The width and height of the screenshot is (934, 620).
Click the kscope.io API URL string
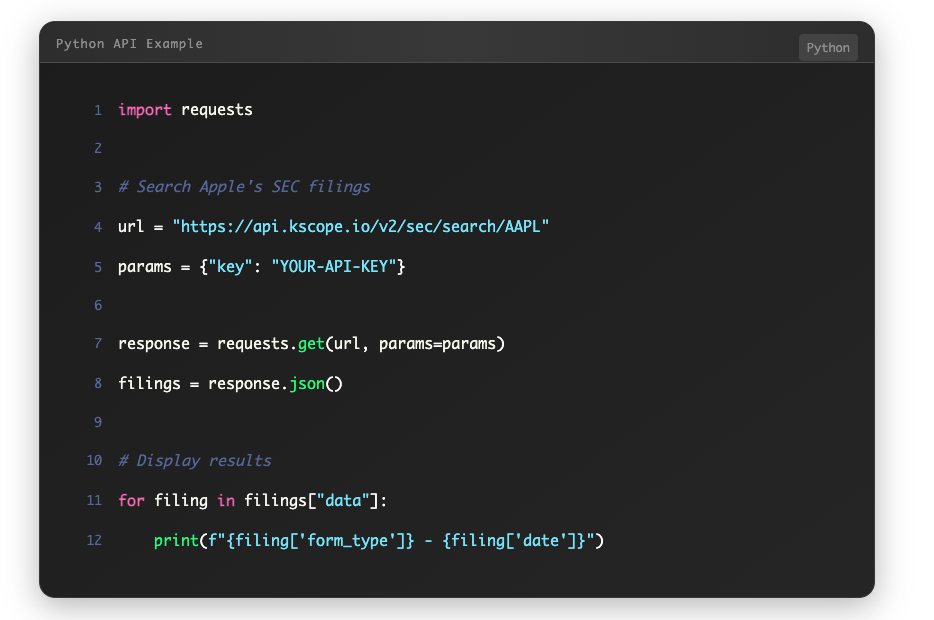pos(362,226)
